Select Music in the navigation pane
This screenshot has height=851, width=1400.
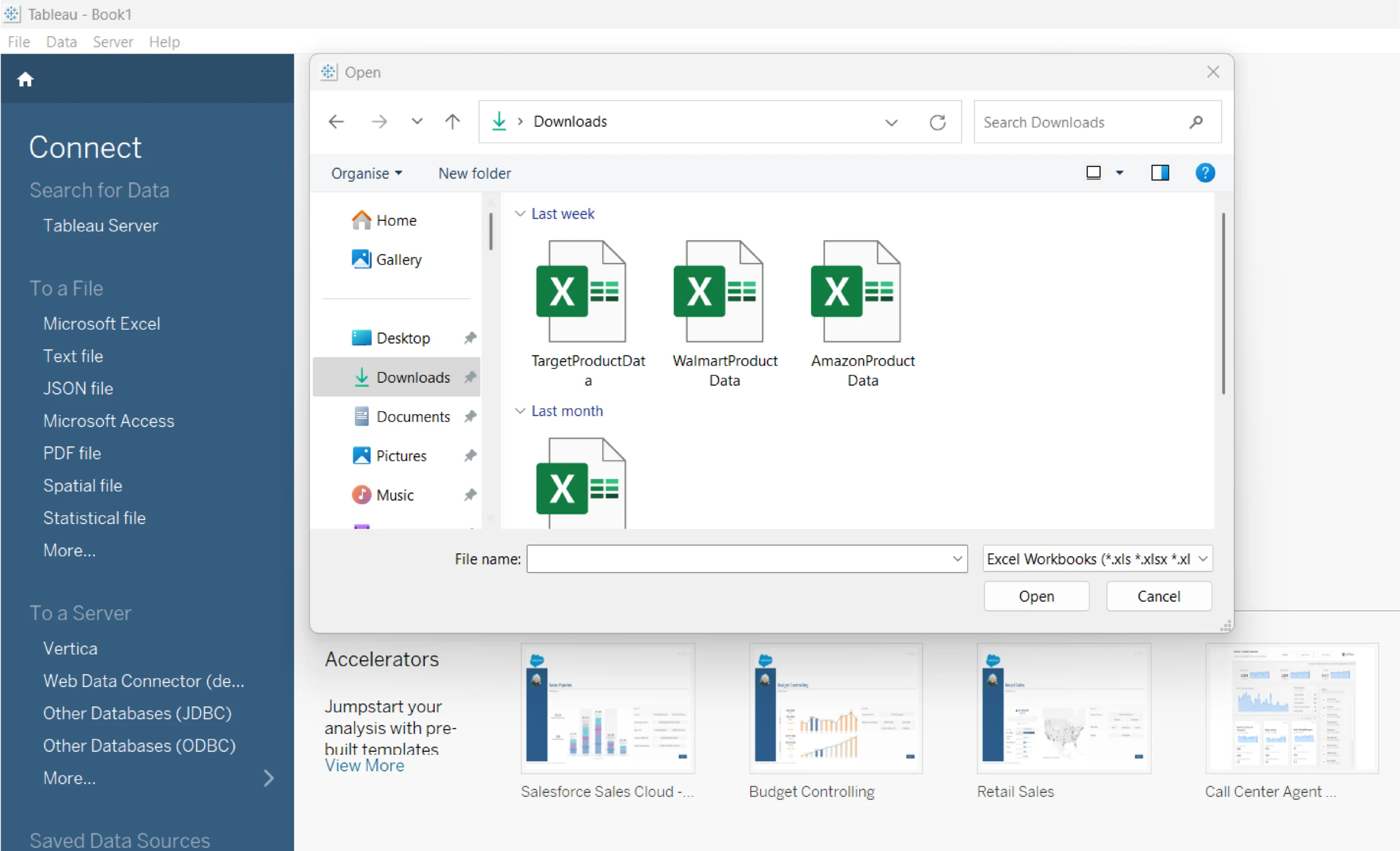tap(382, 495)
